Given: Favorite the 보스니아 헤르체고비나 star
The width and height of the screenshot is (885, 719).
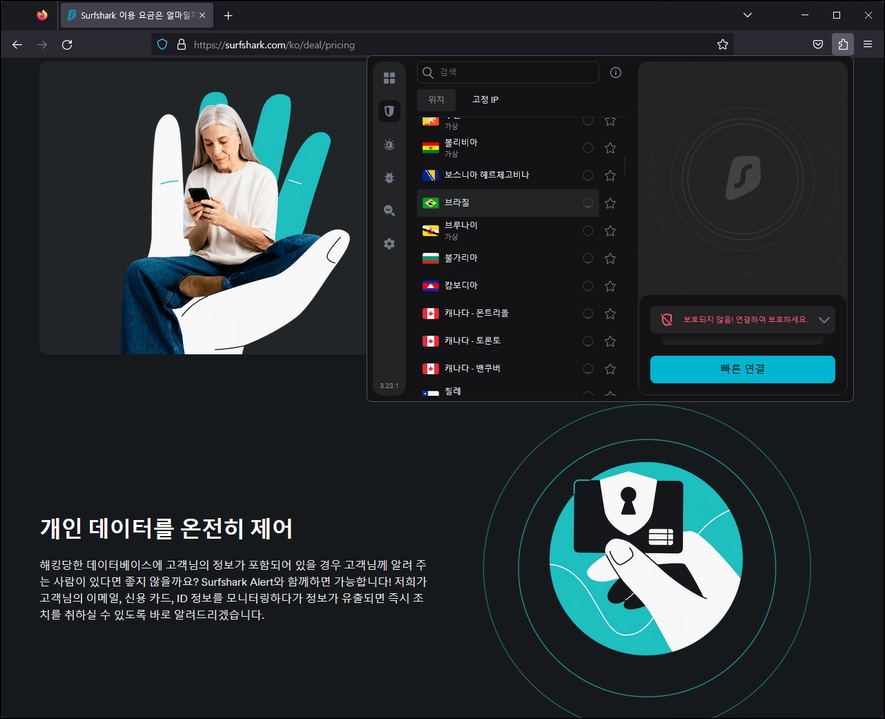Looking at the screenshot, I should tap(610, 176).
